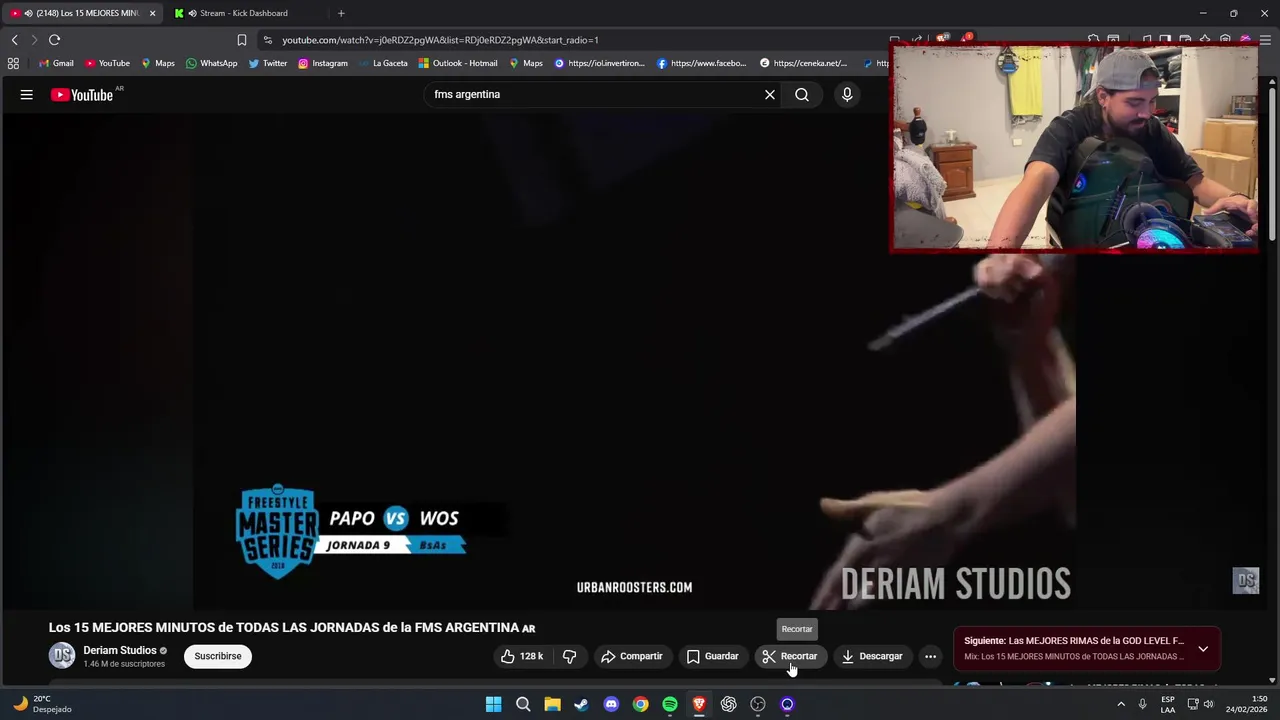The height and width of the screenshot is (720, 1280).
Task: Clear the search text with the X
Action: [770, 95]
